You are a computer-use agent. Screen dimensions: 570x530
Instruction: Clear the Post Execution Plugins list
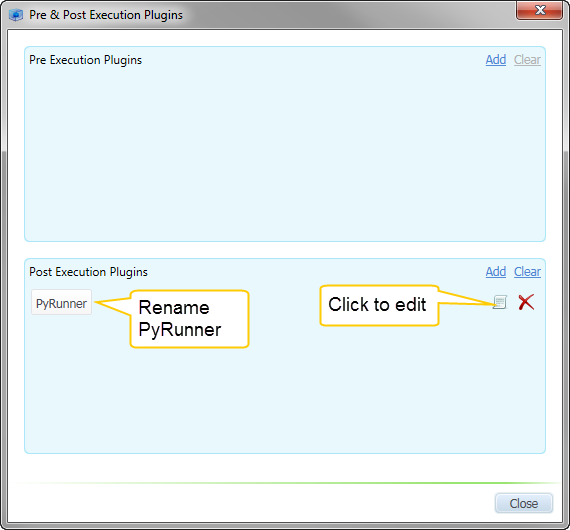point(527,272)
